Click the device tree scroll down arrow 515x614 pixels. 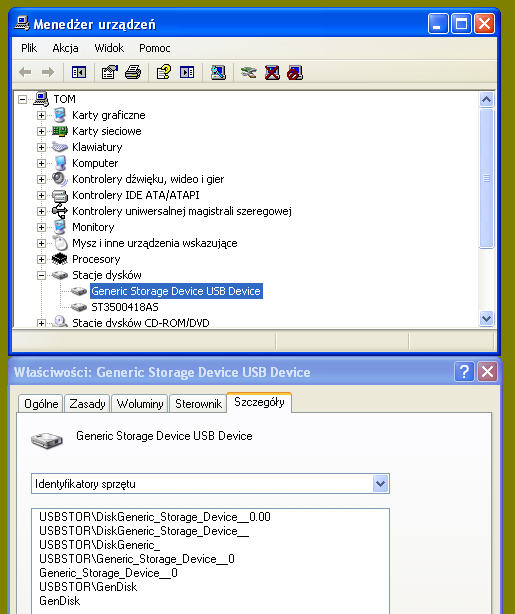pyautogui.click(x=486, y=318)
